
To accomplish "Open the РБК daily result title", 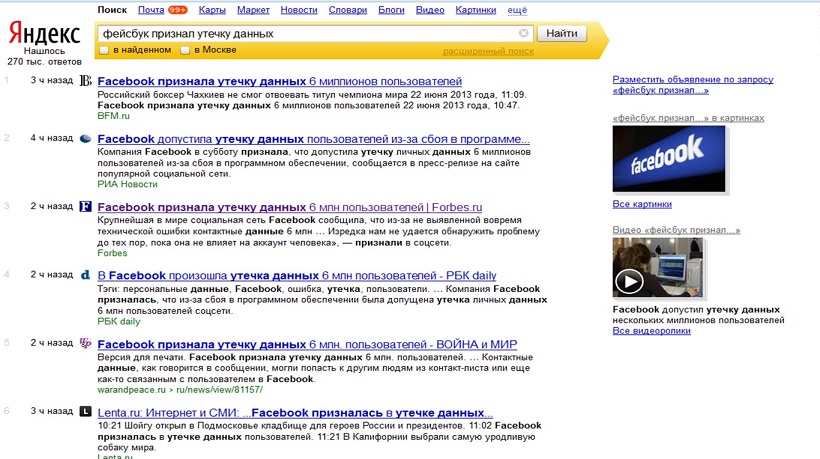I will point(297,276).
